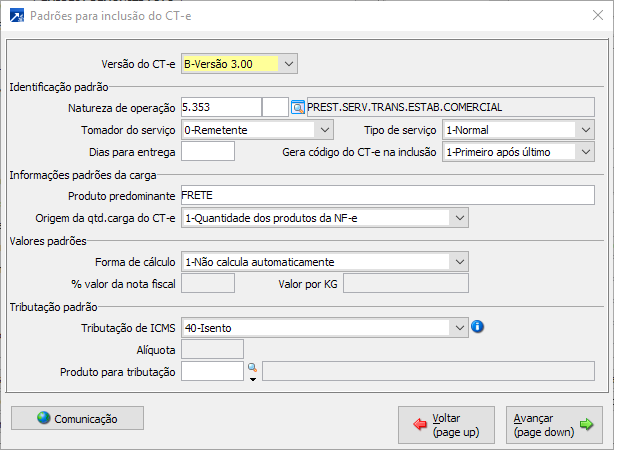Click the Versão do CT-e label
Screen dimensions: 628x457
click(x=138, y=64)
